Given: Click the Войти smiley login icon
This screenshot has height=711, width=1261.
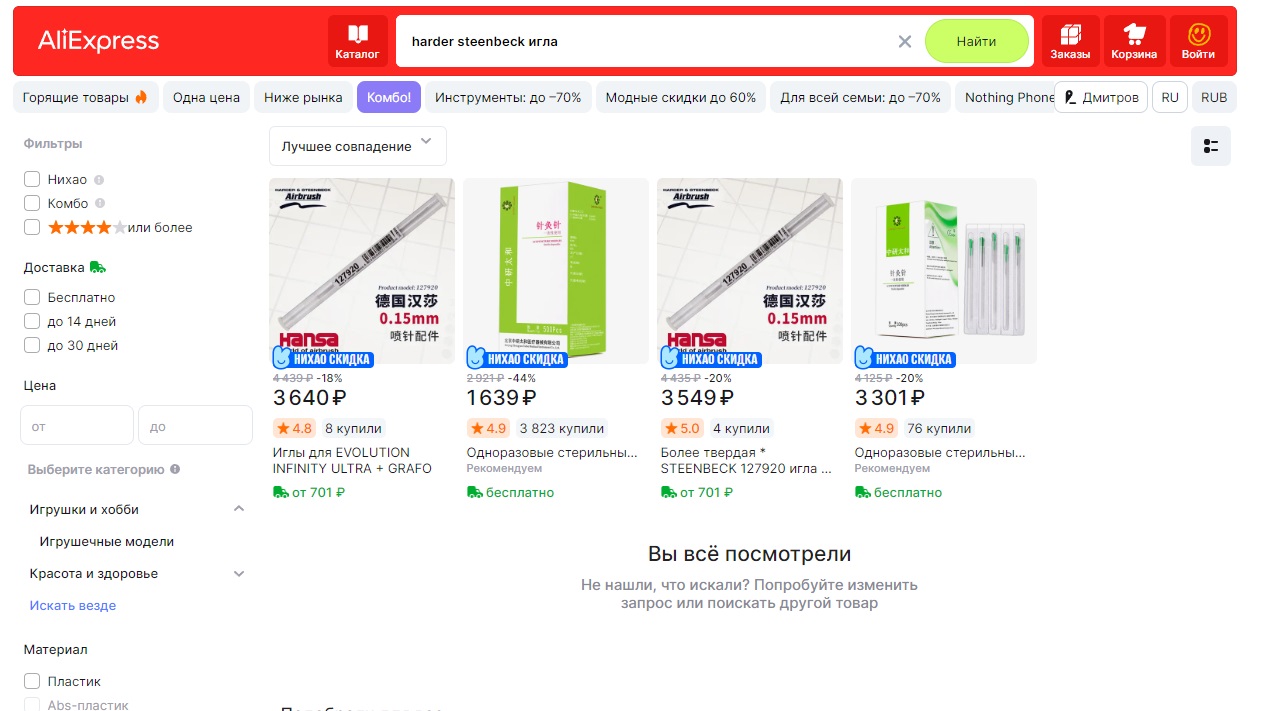Looking at the screenshot, I should [1198, 42].
